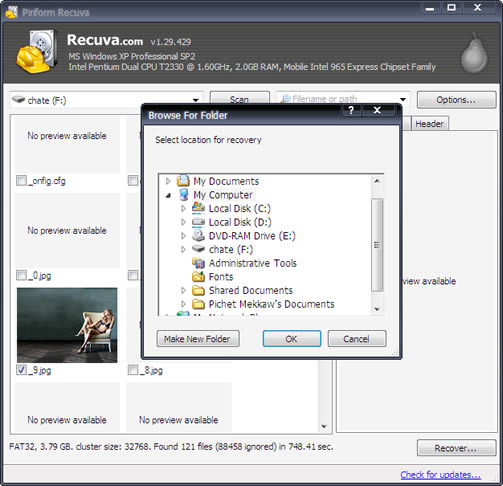503x486 pixels.
Task: Select Shared Documents in the tree
Action: click(251, 290)
